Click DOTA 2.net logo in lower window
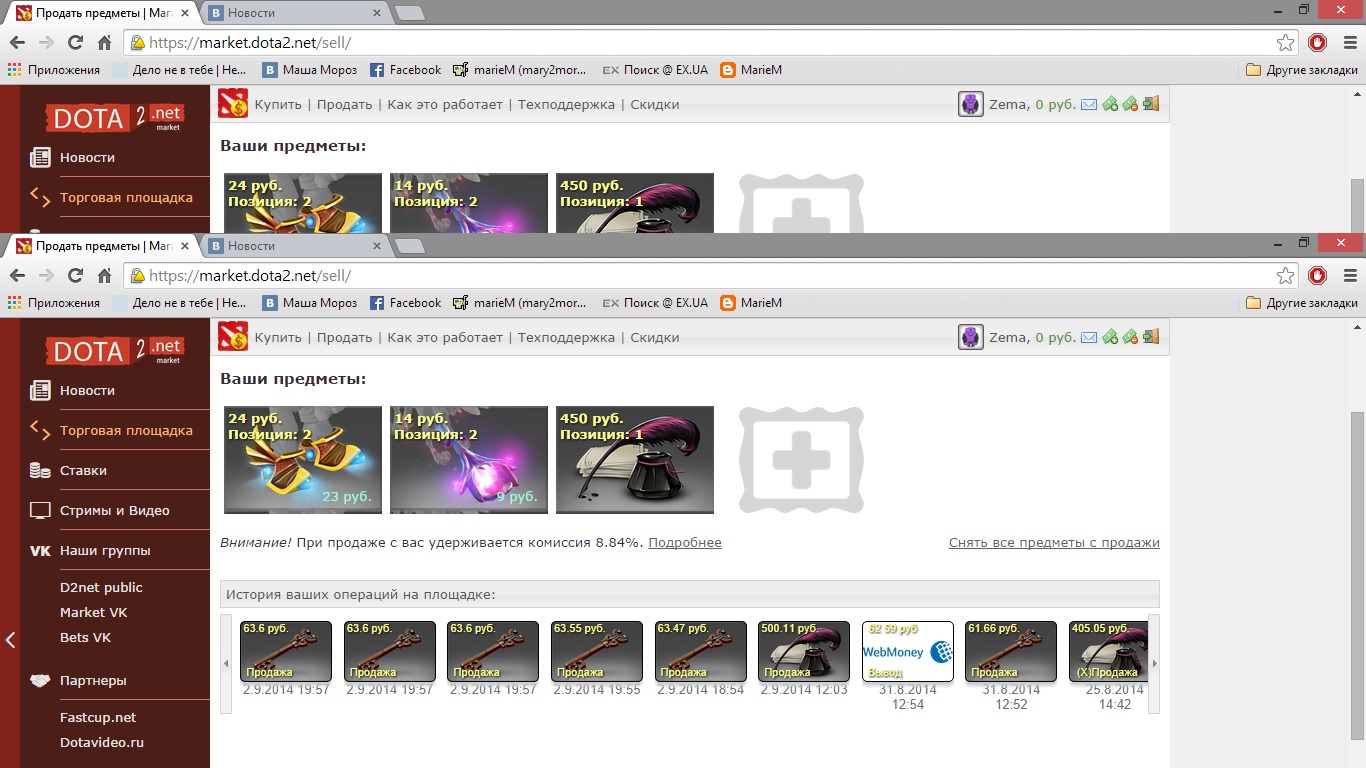 (x=114, y=350)
